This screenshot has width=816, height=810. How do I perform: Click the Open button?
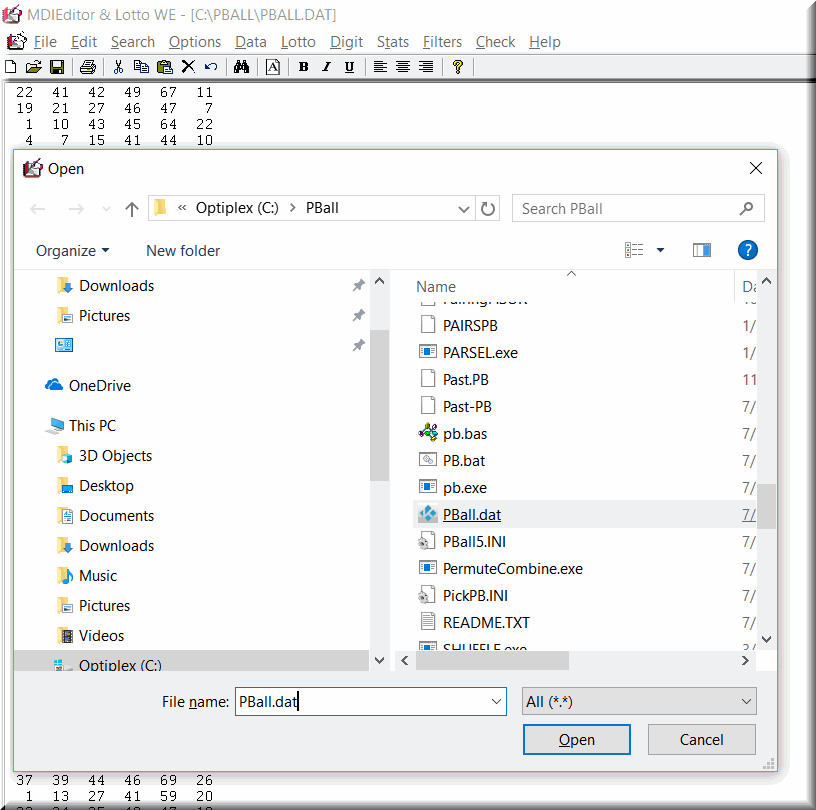click(577, 740)
